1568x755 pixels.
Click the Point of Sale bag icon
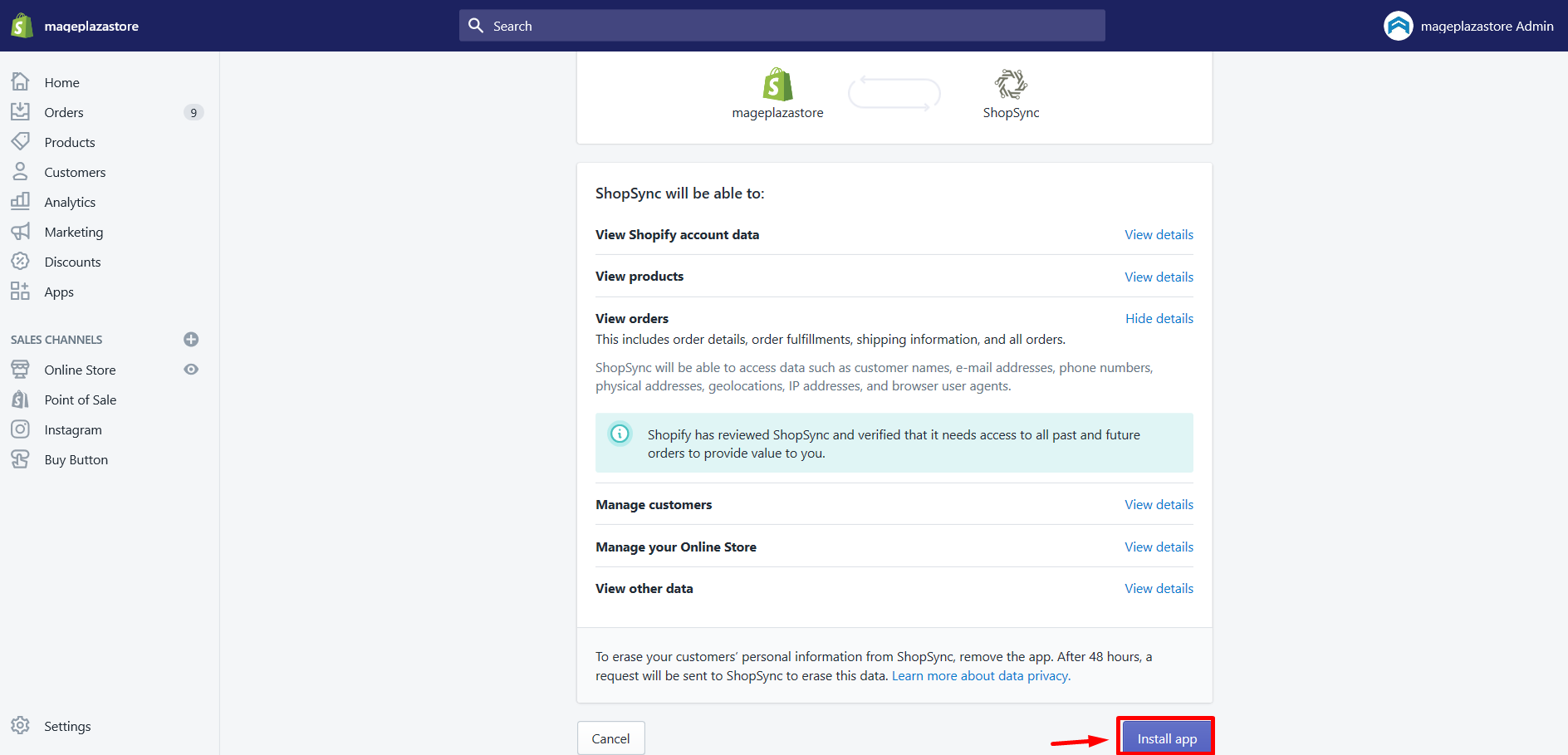click(x=21, y=399)
